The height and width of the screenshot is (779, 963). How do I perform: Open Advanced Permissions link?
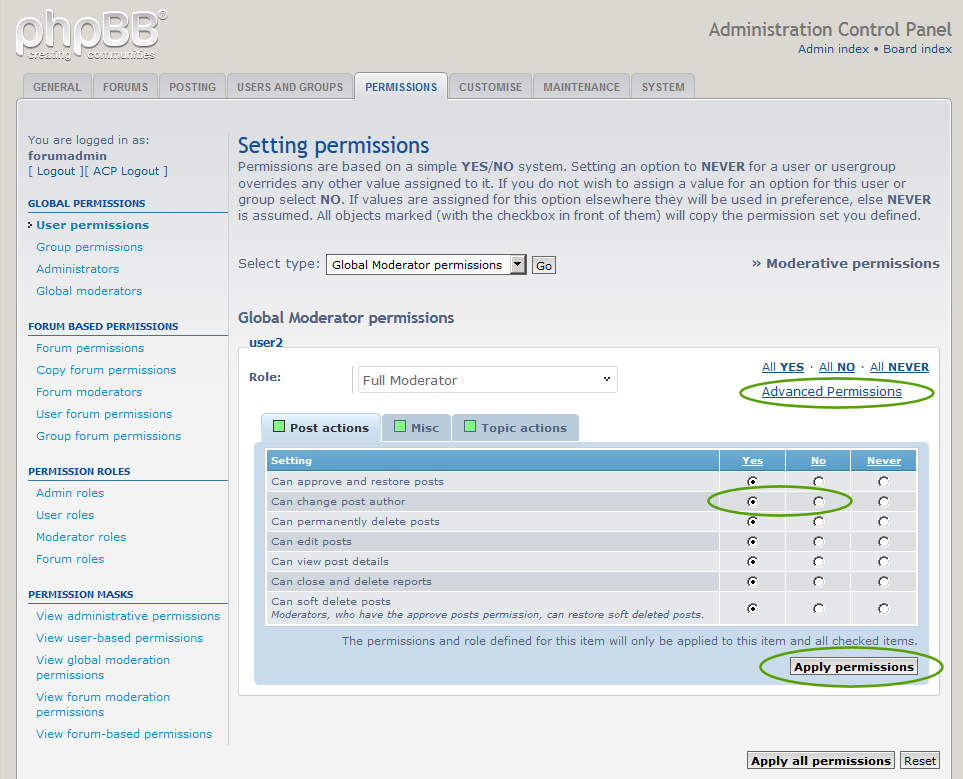(x=831, y=392)
